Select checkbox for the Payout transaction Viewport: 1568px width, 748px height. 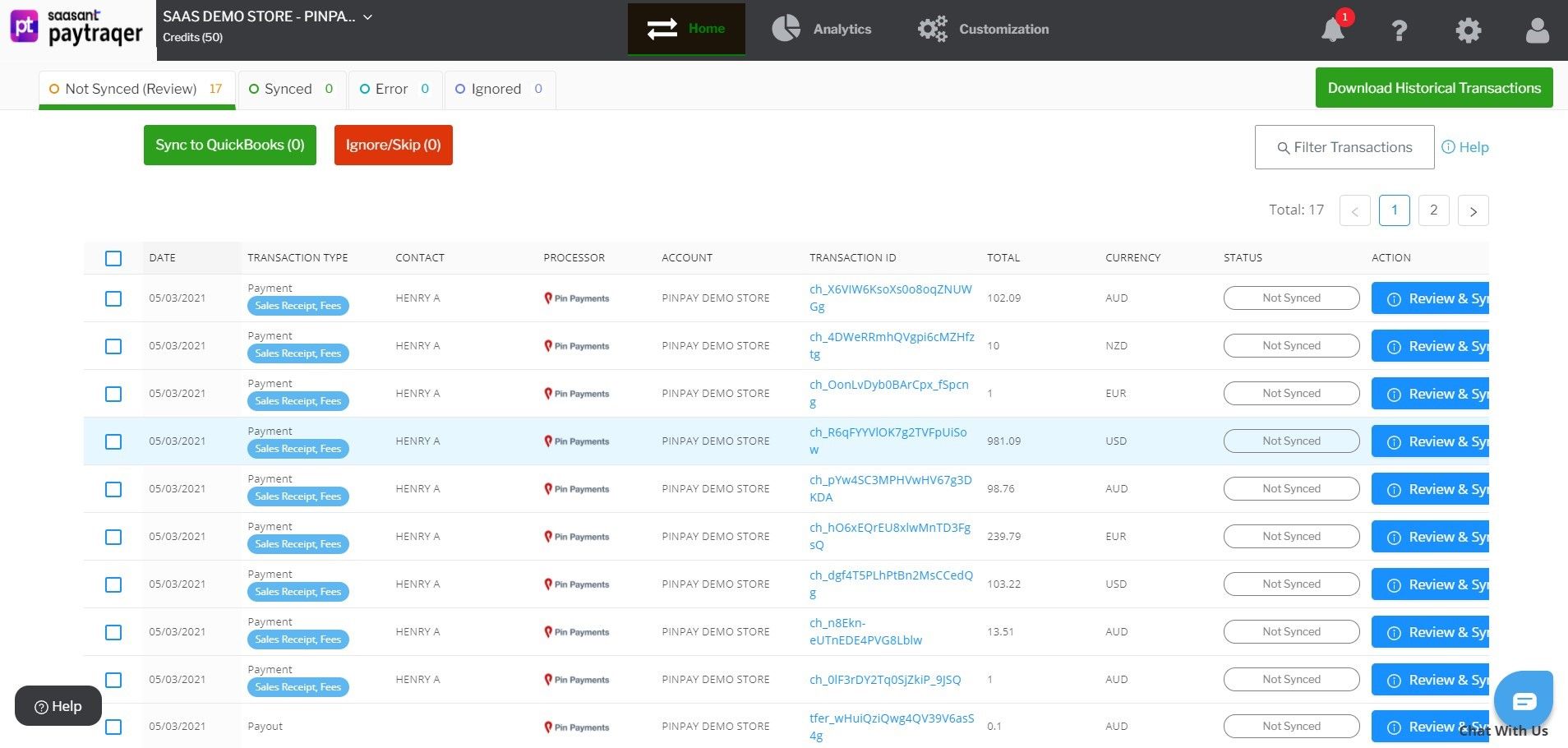pos(113,727)
